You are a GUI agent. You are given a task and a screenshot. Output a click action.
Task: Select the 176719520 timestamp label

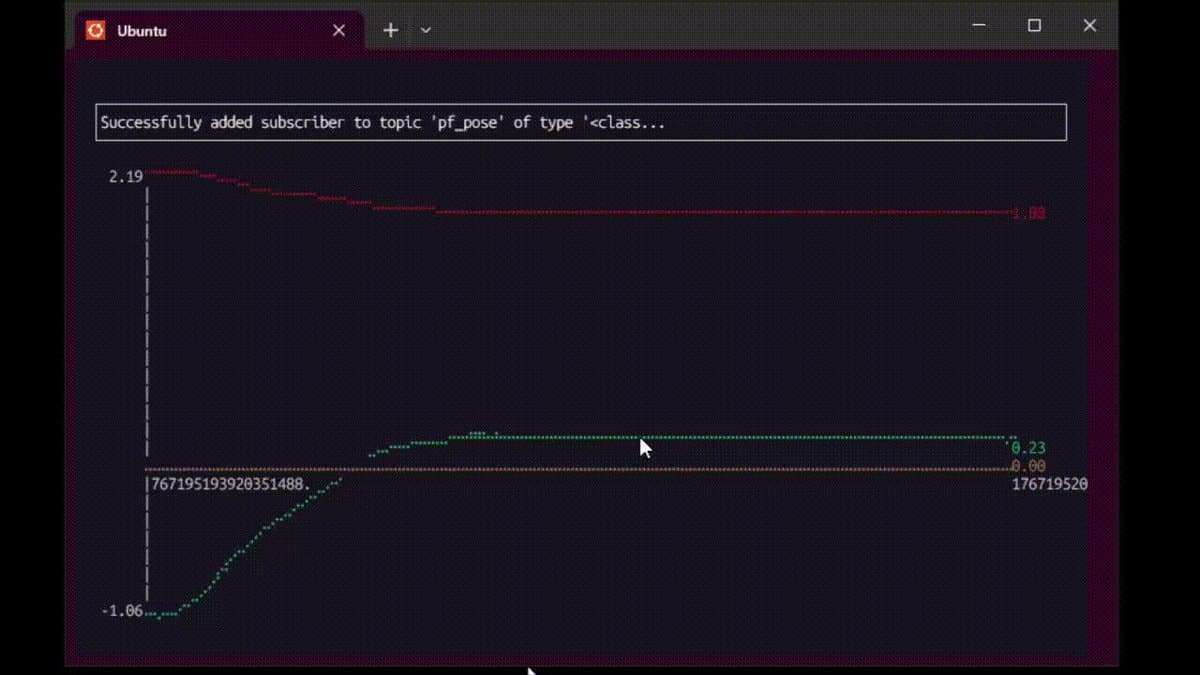pos(1049,483)
